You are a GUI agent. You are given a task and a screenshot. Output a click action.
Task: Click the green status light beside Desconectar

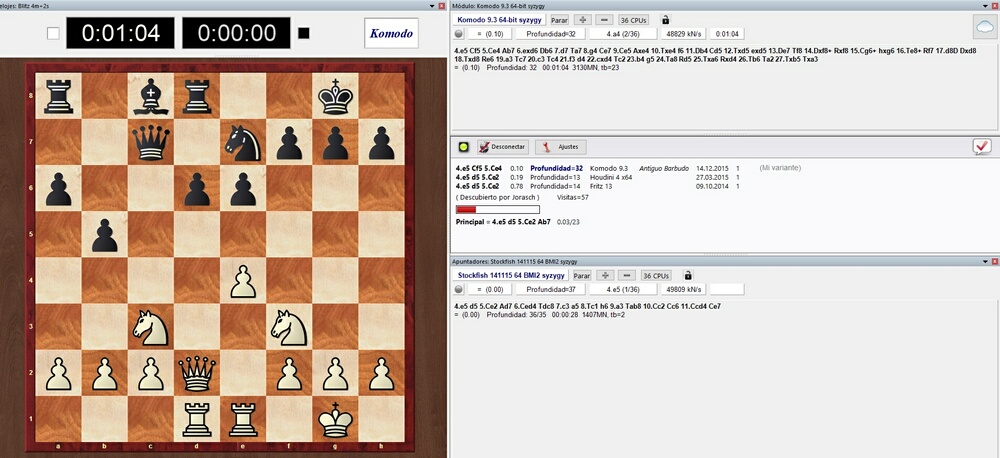(464, 147)
